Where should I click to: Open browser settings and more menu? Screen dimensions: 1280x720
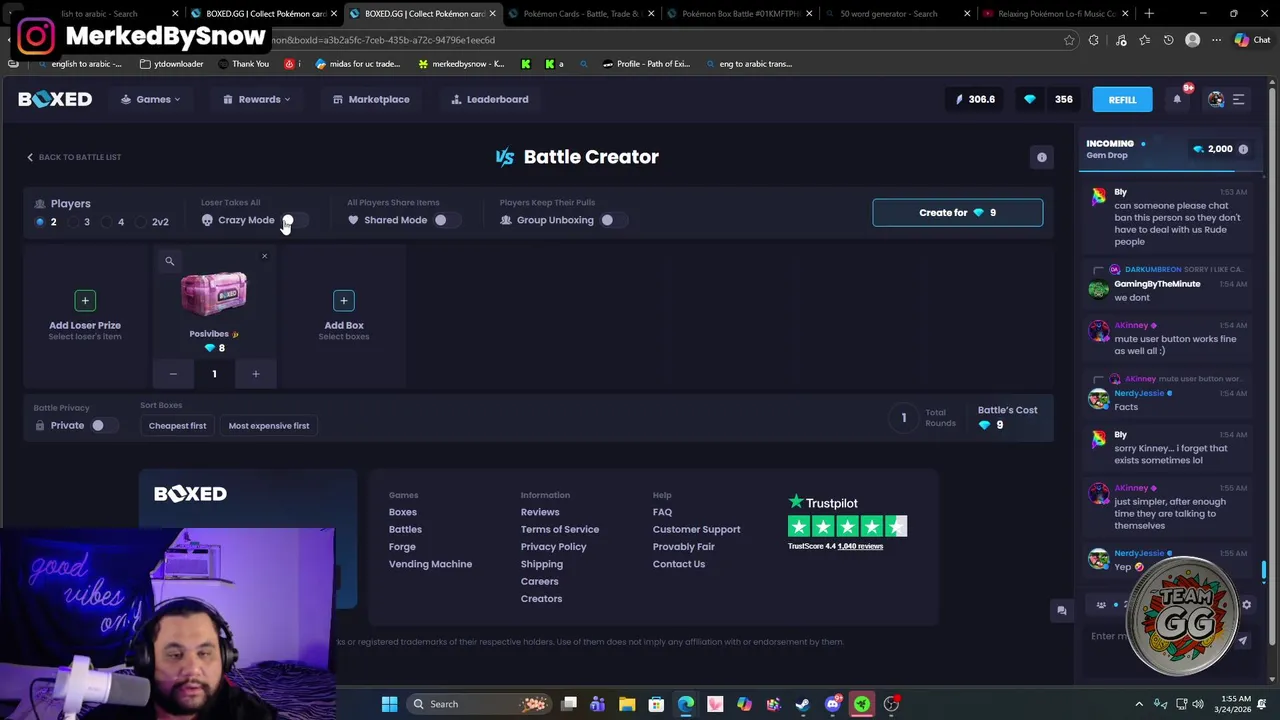tap(1216, 40)
